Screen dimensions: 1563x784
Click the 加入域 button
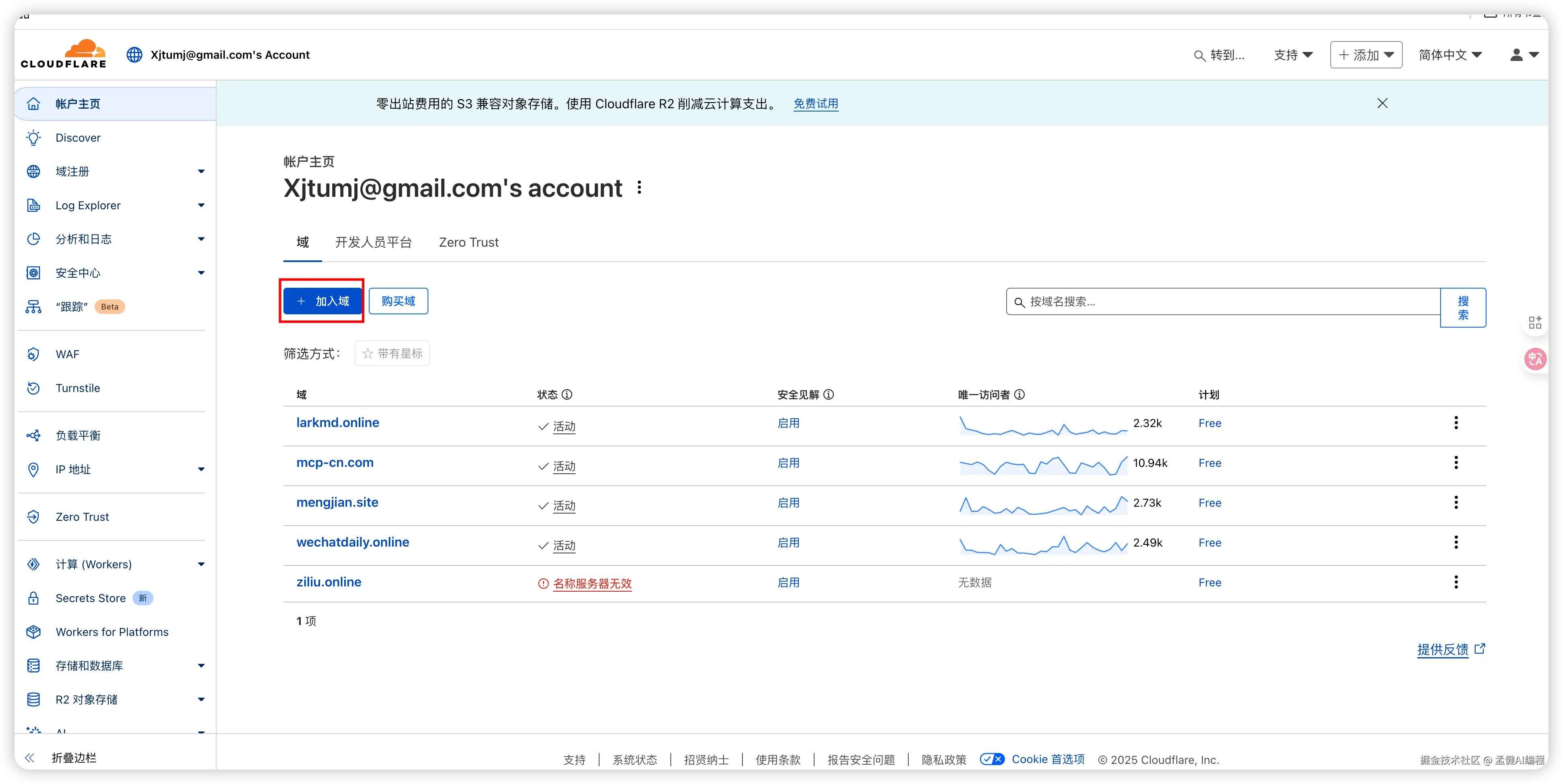322,301
